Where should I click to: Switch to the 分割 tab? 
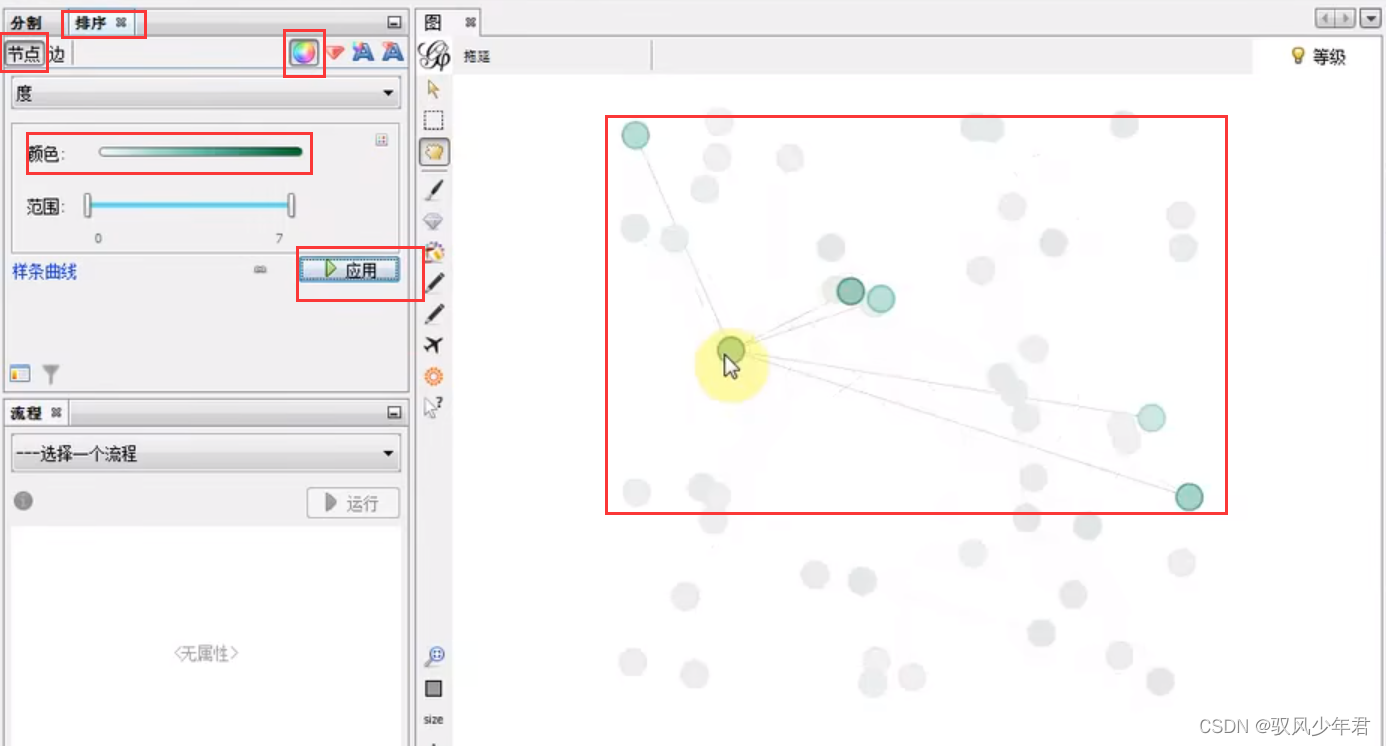coord(27,22)
